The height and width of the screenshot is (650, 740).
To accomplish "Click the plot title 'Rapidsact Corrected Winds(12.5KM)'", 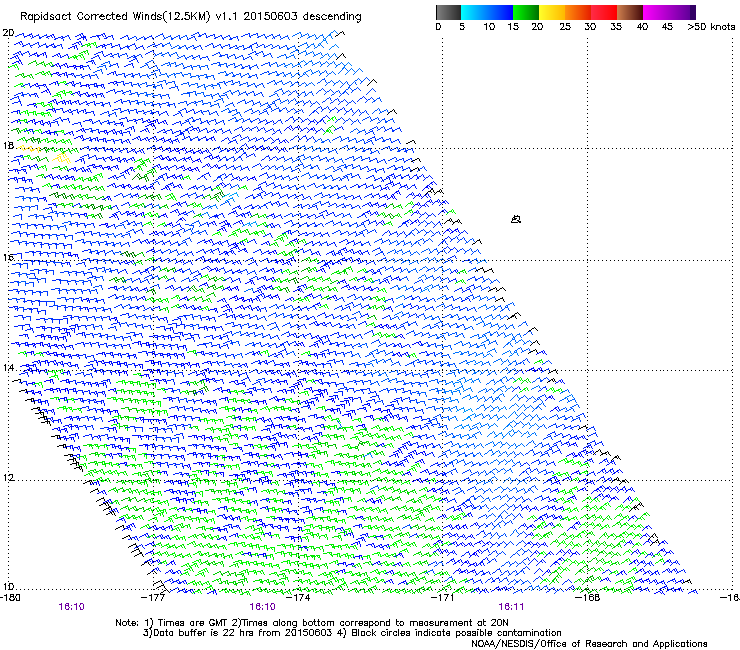I will (x=116, y=16).
